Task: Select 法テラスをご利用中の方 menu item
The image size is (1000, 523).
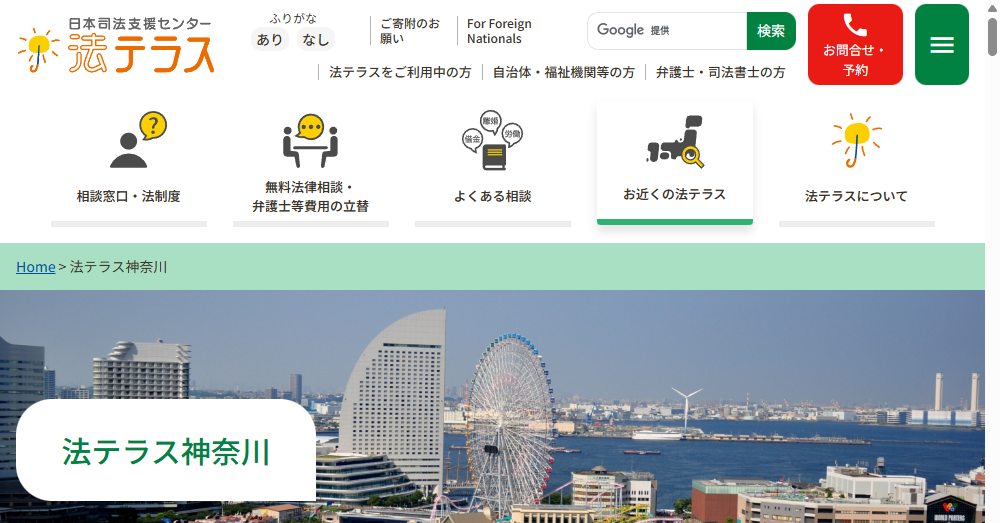Action: (x=400, y=72)
